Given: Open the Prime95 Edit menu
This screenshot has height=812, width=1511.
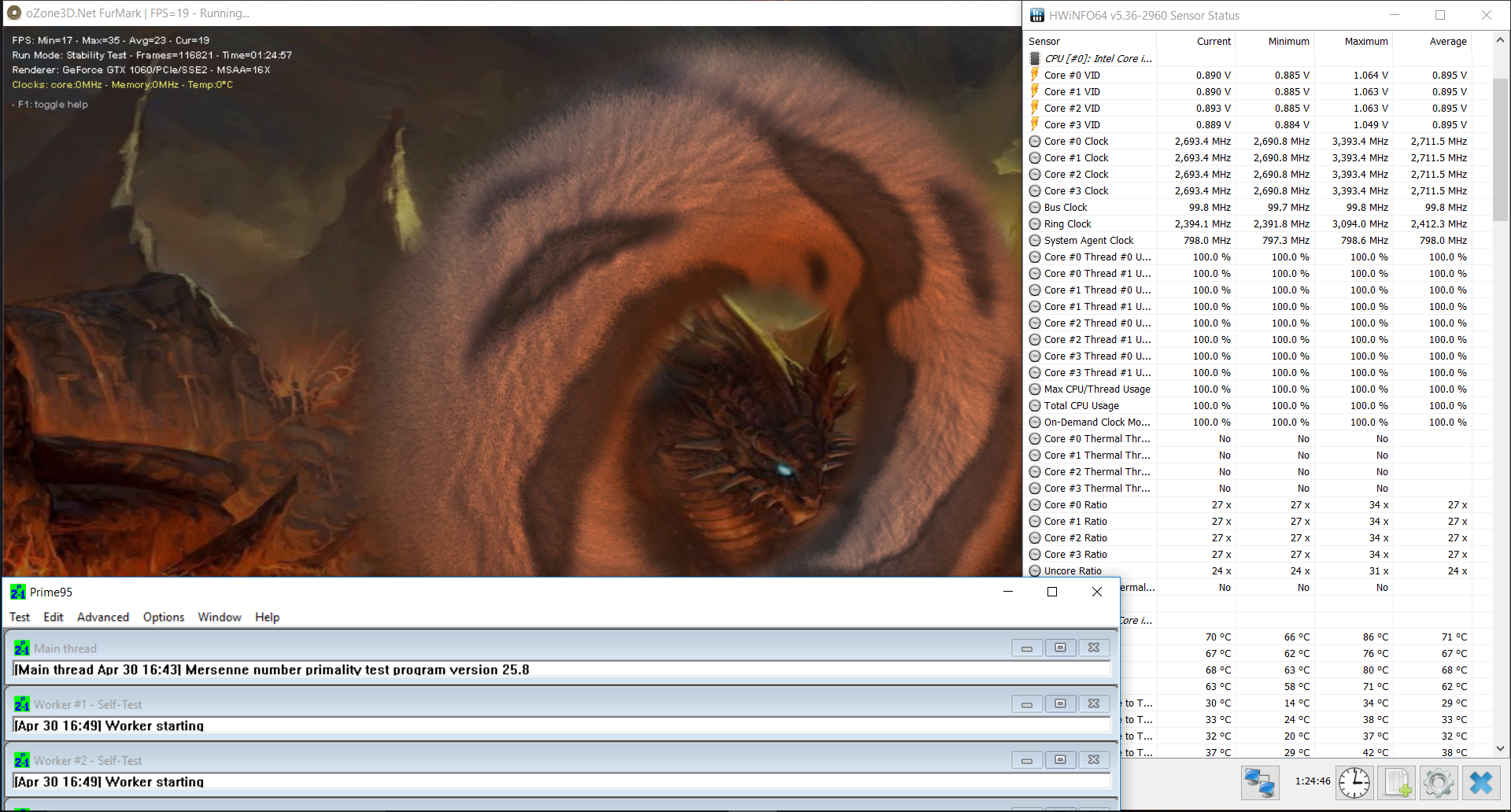Looking at the screenshot, I should [54, 617].
